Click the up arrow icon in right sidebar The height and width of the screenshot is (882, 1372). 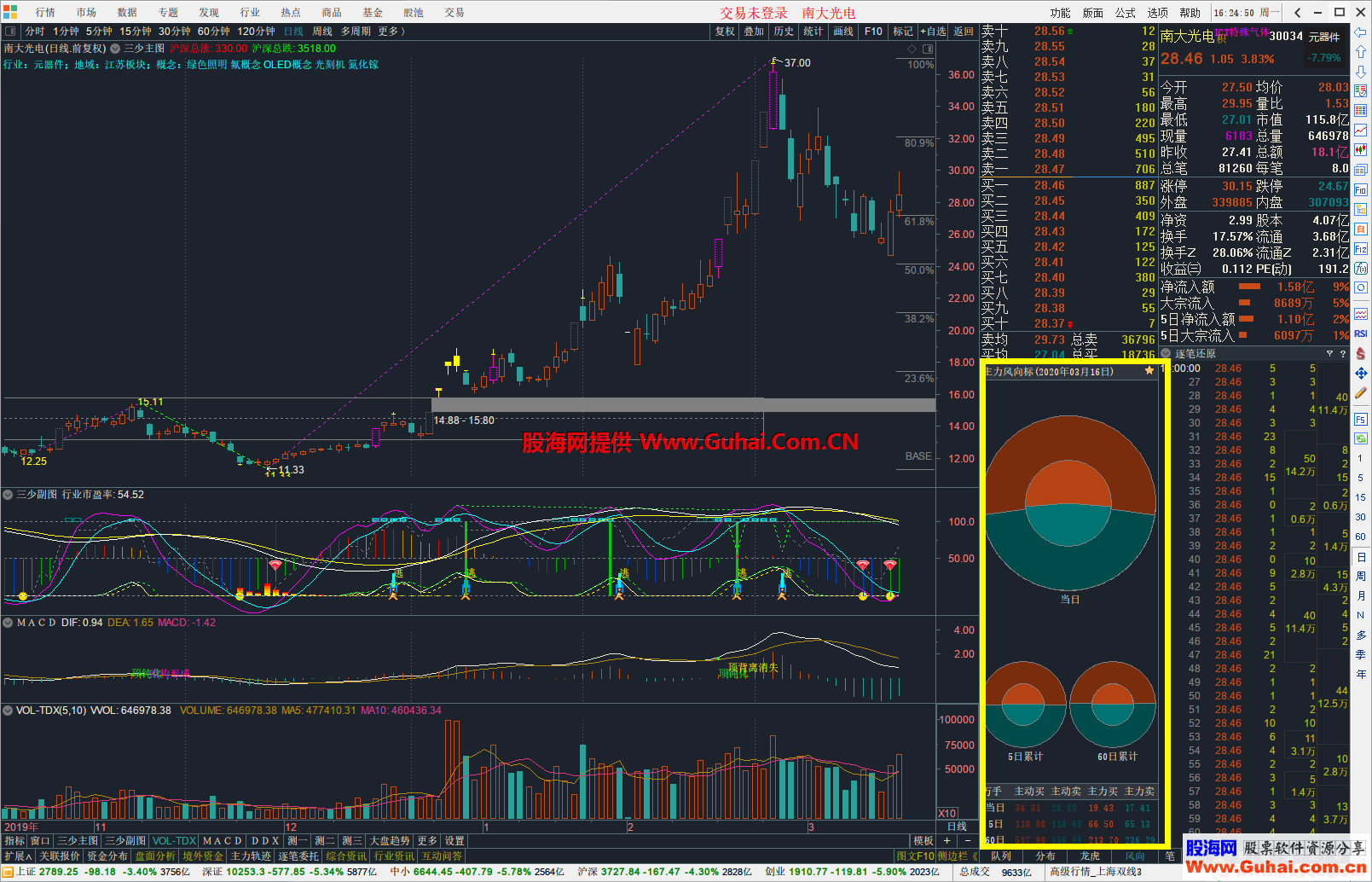[1360, 52]
